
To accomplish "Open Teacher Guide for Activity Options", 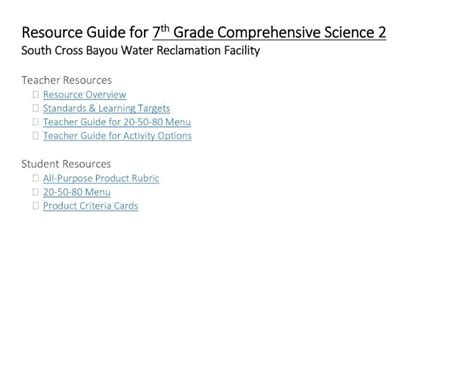I will 117,136.
